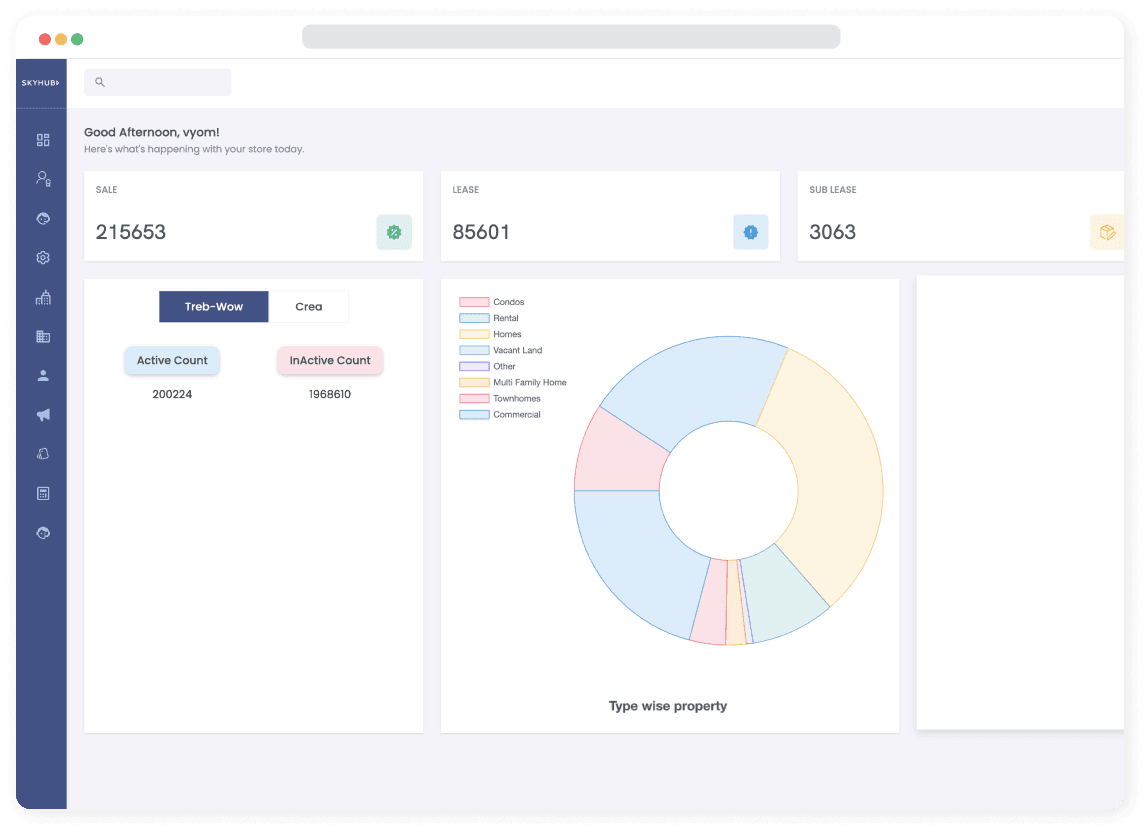
Task: Click the office building icon in the sidebar
Action: [42, 335]
